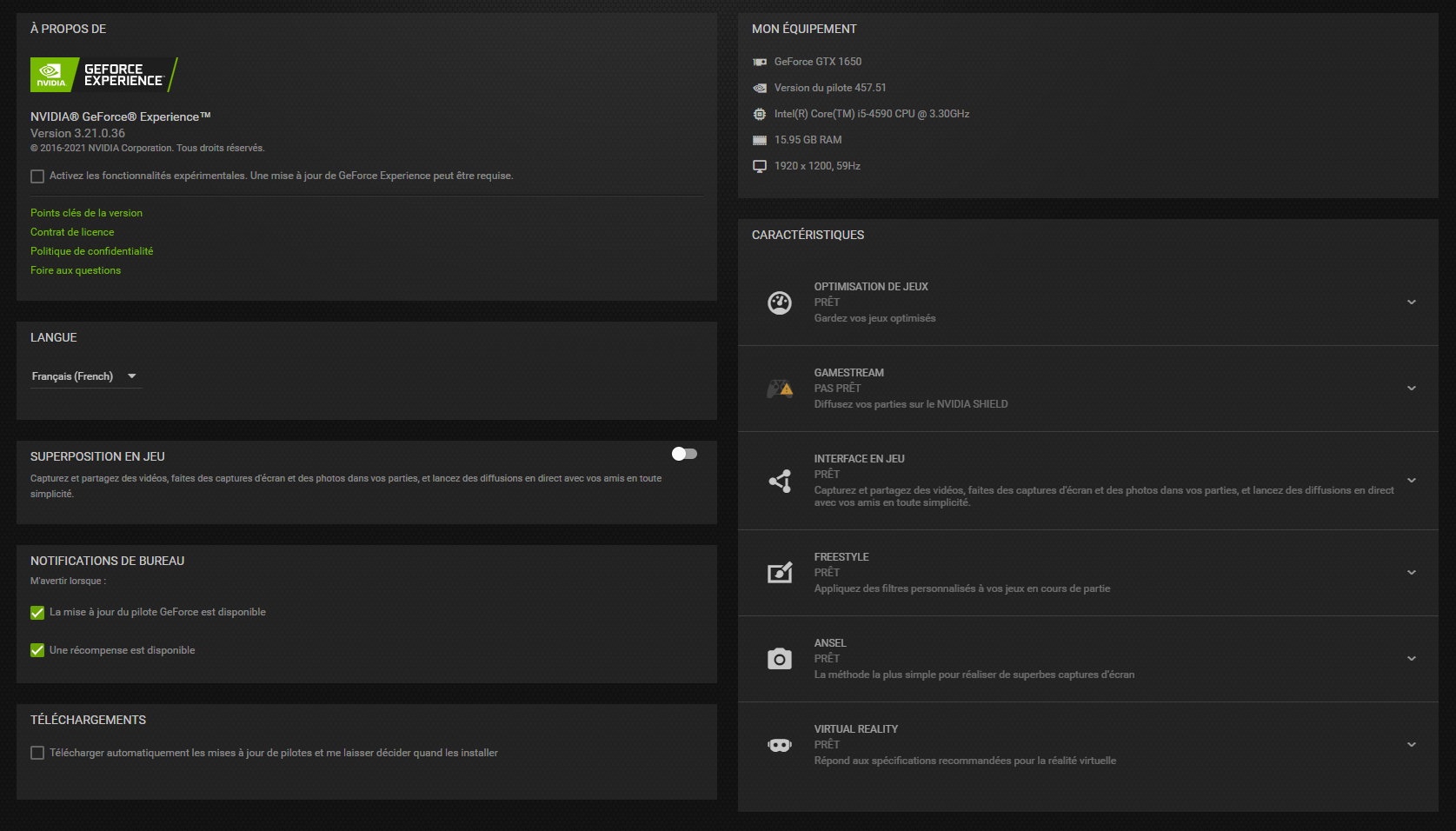Click the 'M'avertir lorsque :' label
Image resolution: width=1456 pixels, height=831 pixels.
[68, 581]
